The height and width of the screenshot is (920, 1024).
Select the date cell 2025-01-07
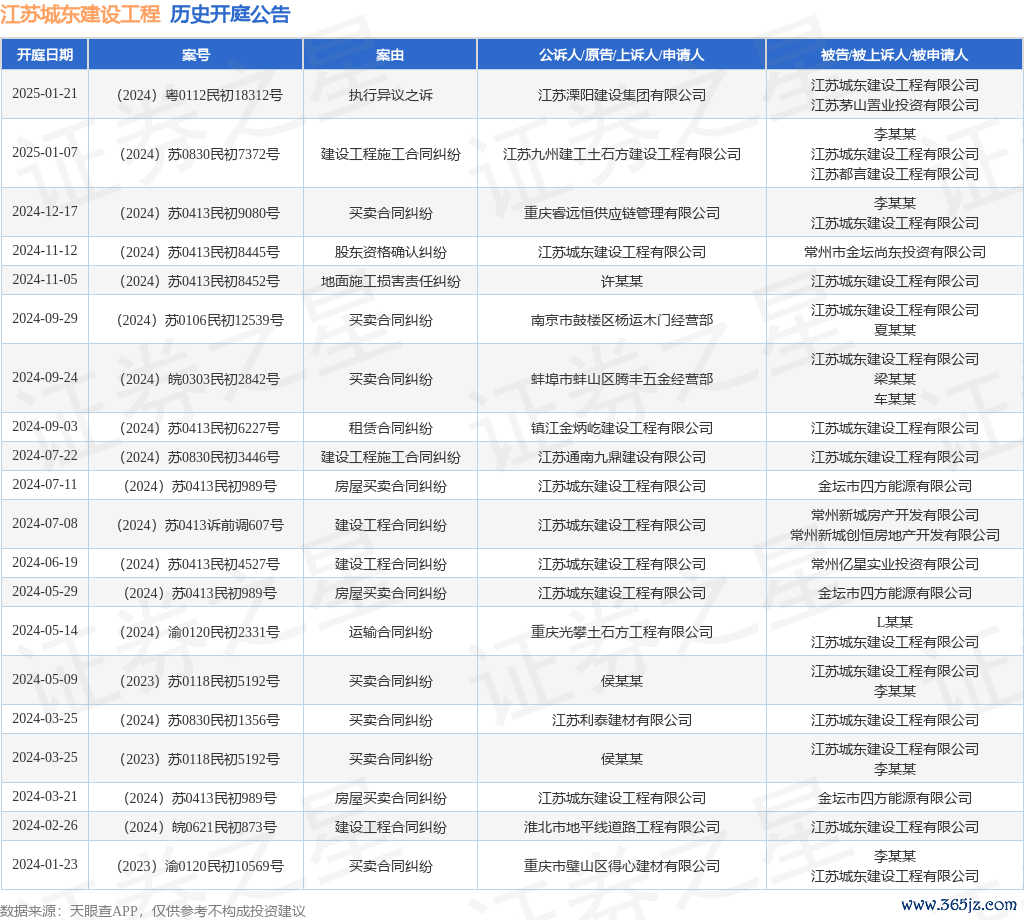[44, 152]
